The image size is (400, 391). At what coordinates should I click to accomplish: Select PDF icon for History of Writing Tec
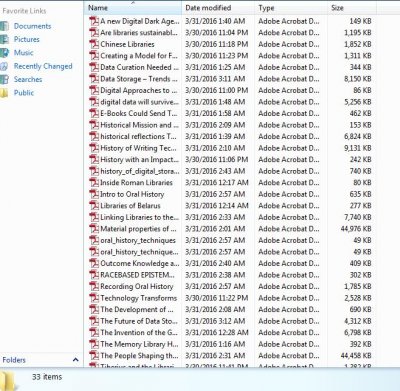(94, 148)
